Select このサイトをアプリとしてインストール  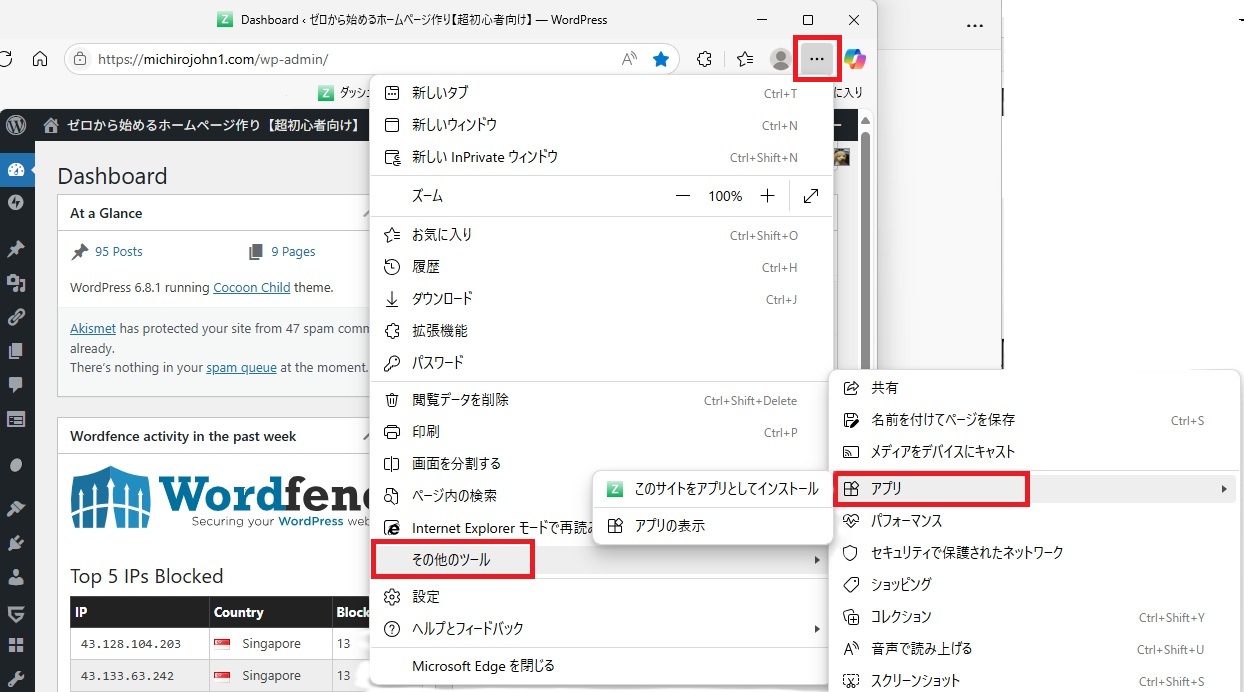[x=713, y=489]
